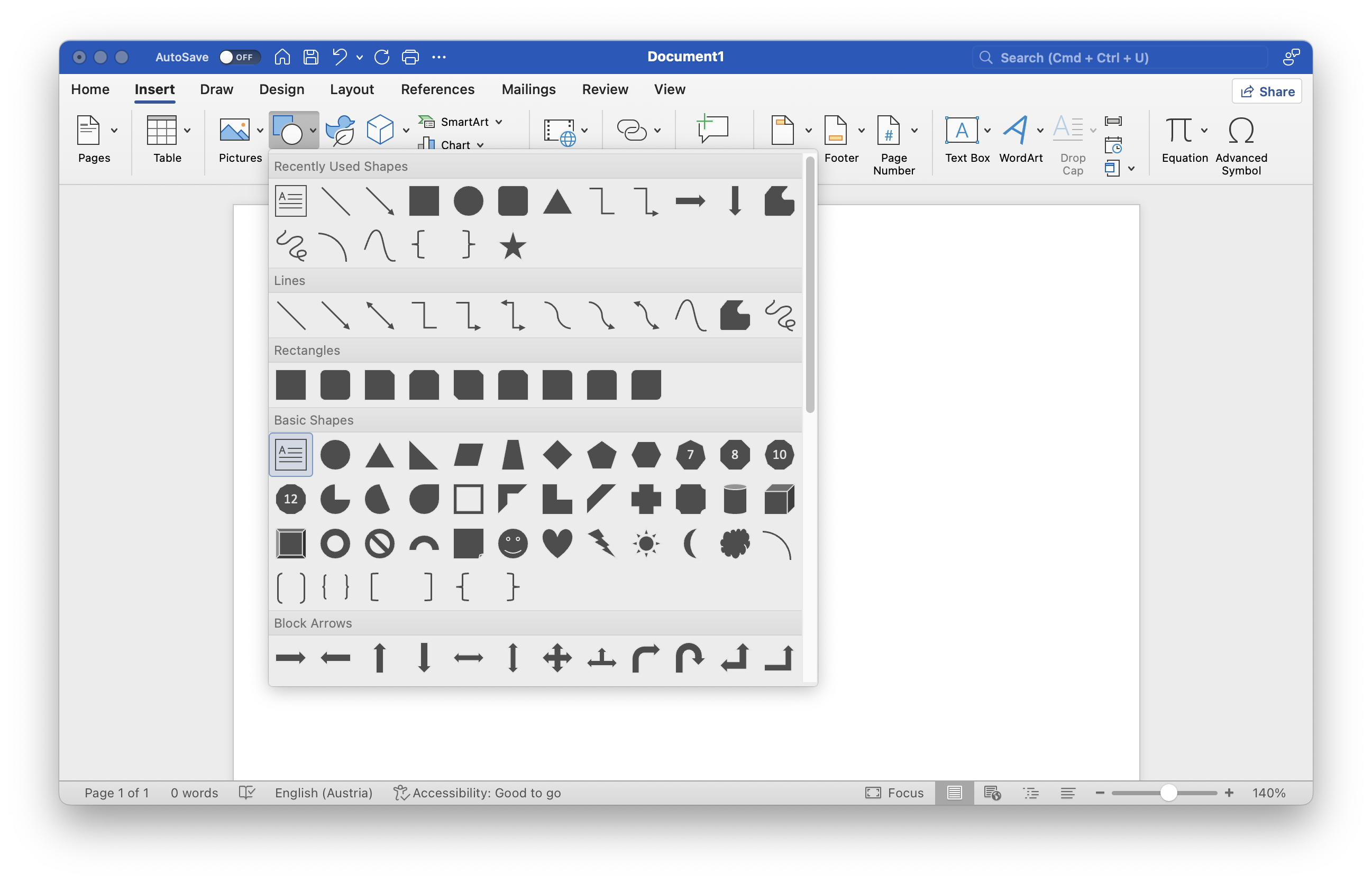Choose the diamond shape
This screenshot has width=1372, height=883.
[x=557, y=454]
